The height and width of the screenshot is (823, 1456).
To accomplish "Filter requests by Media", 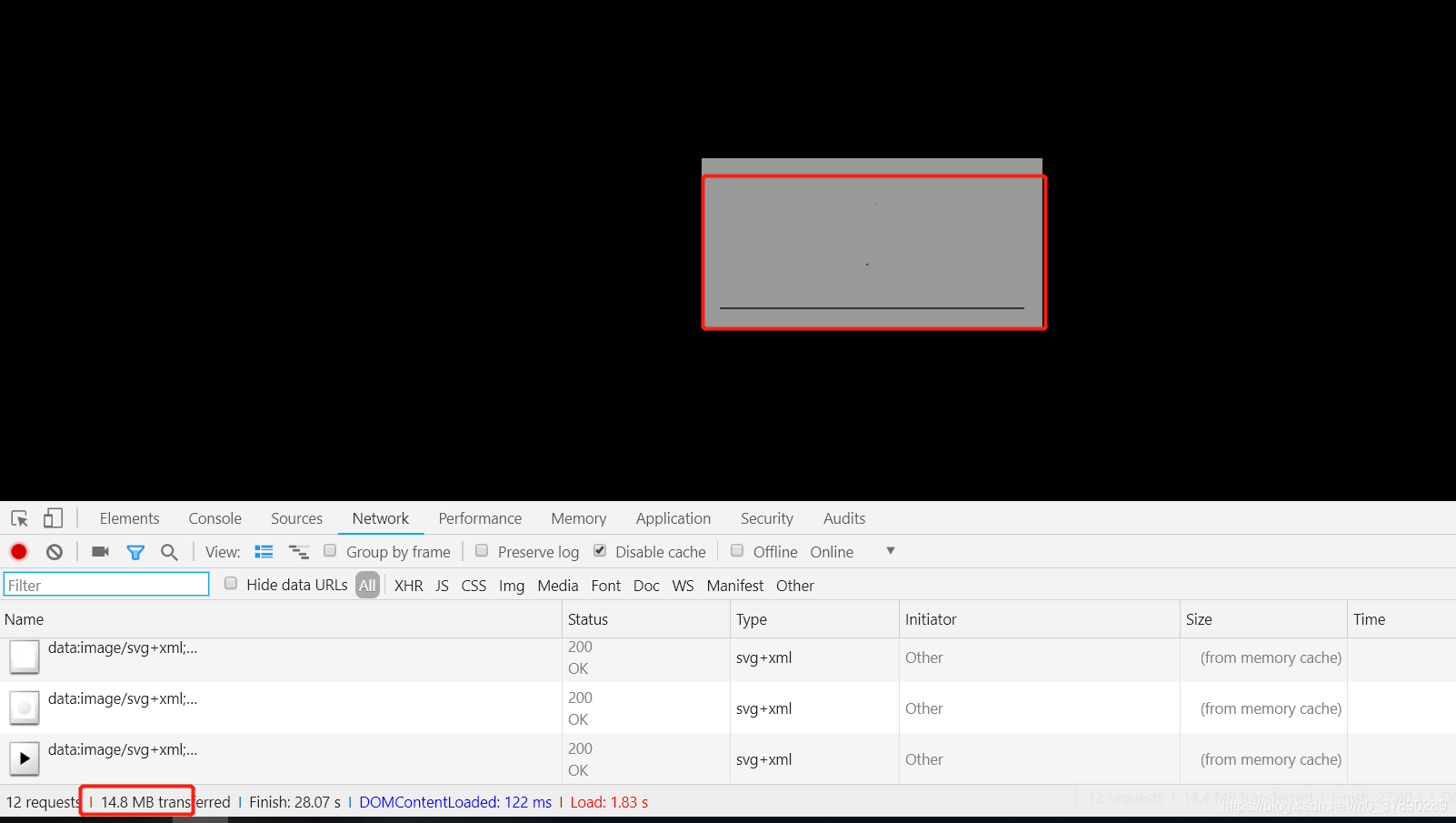I will coord(558,586).
